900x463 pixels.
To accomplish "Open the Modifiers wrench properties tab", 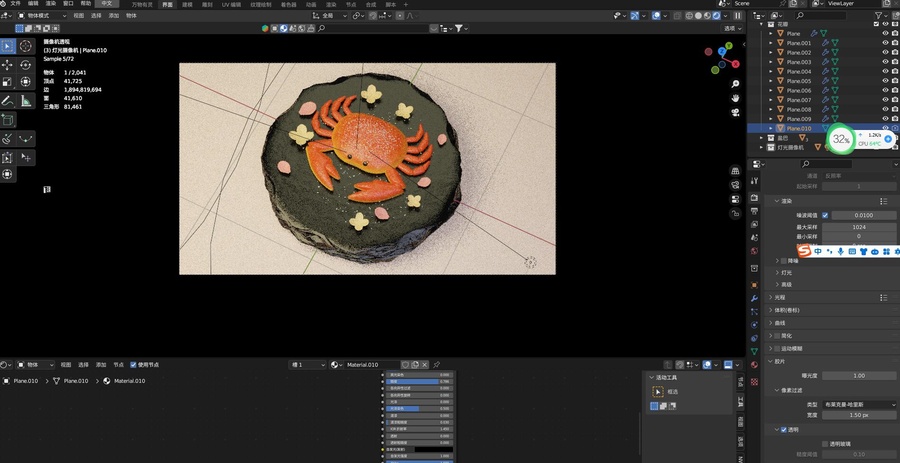I will pos(754,298).
